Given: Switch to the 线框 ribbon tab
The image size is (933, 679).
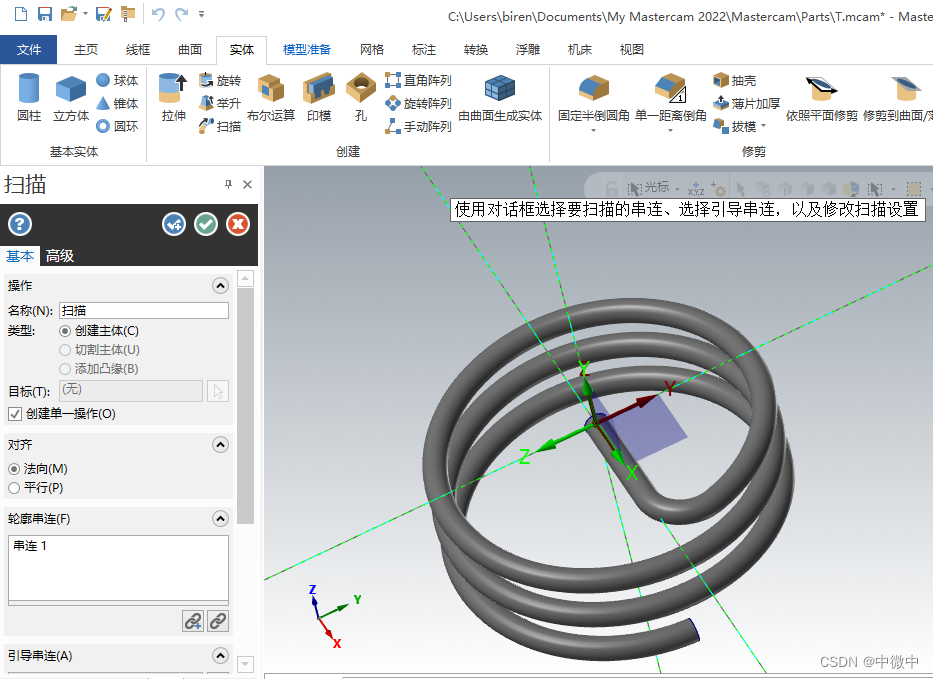Looking at the screenshot, I should pyautogui.click(x=138, y=49).
